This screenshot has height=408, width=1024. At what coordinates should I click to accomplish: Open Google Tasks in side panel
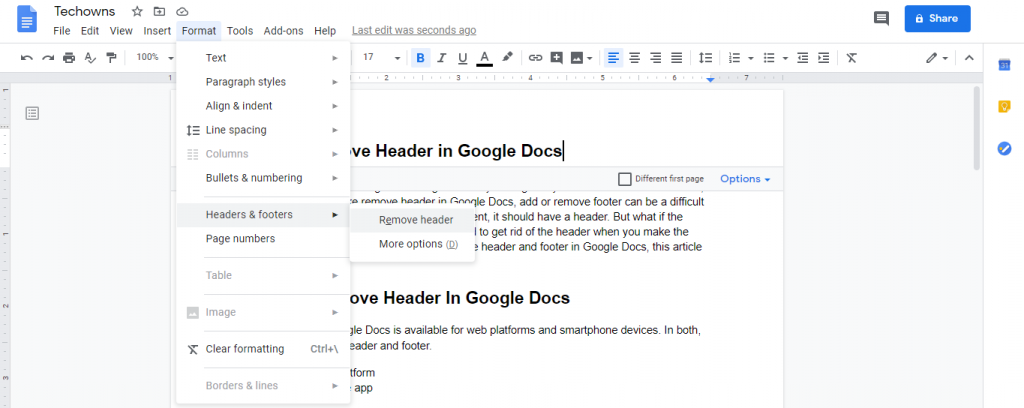tap(1004, 148)
